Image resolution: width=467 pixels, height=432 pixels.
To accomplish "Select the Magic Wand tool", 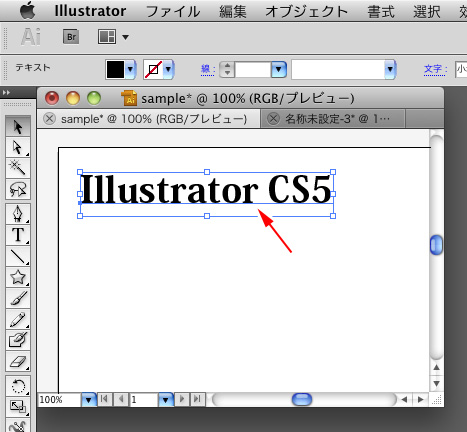I will pyautogui.click(x=18, y=168).
